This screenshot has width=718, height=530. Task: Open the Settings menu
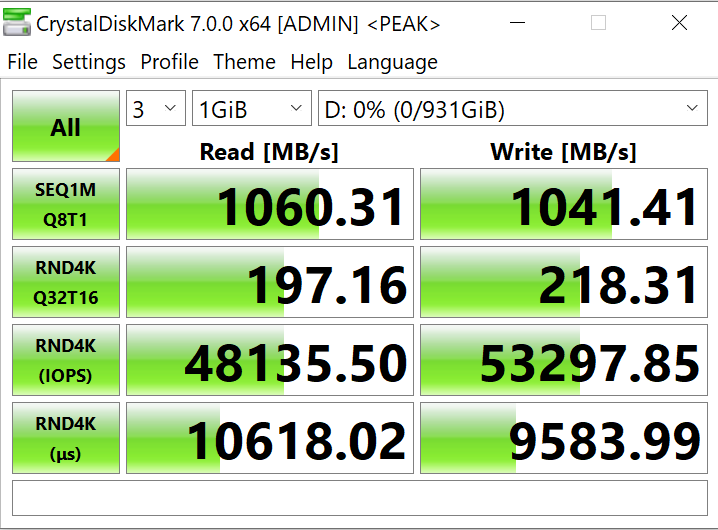(89, 62)
